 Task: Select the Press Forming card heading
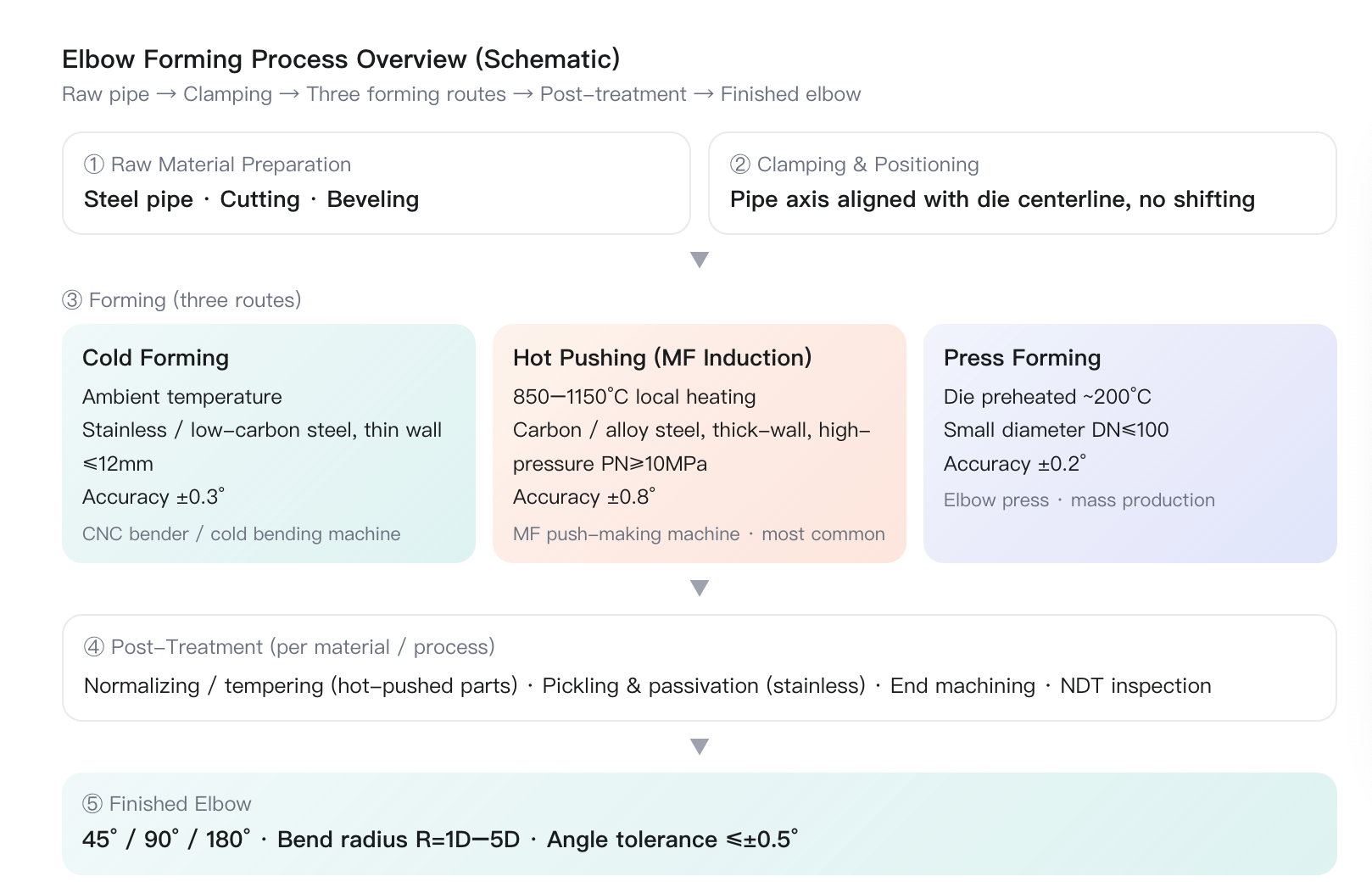coord(1022,358)
